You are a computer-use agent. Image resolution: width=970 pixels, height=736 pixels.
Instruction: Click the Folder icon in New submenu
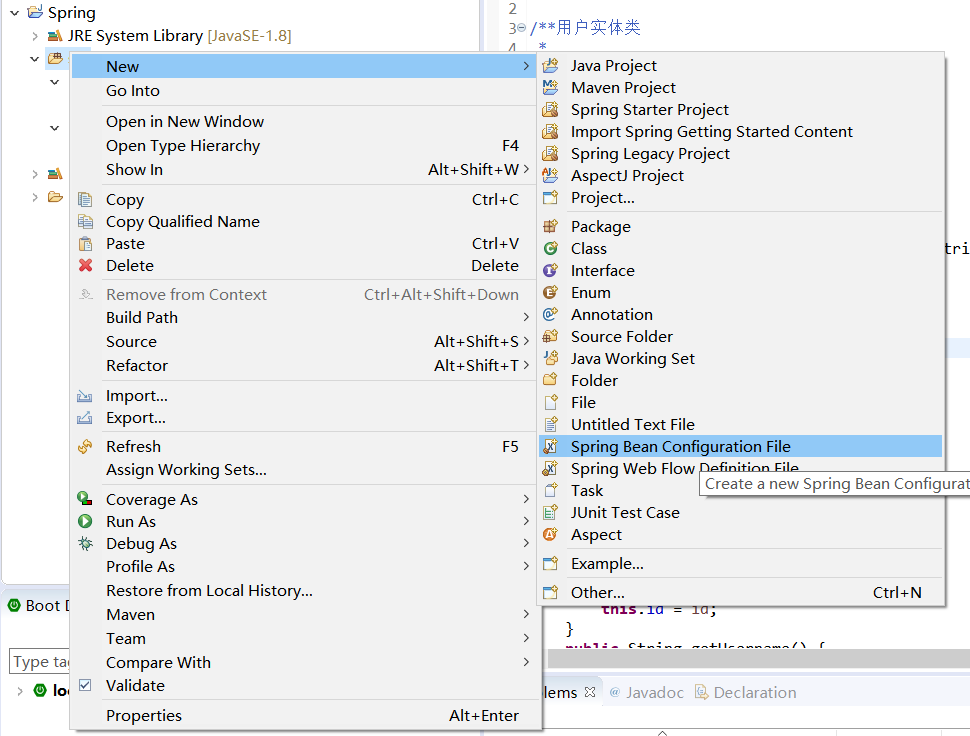pyautogui.click(x=550, y=380)
